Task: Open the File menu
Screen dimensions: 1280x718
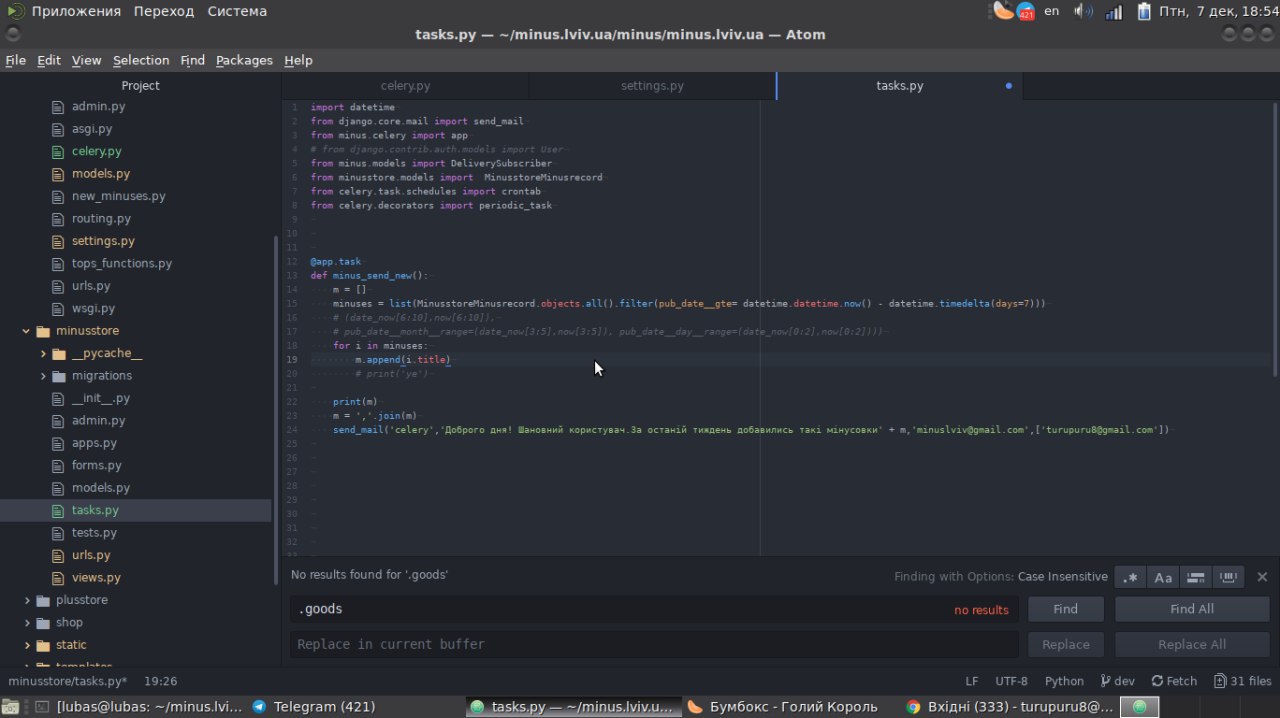Action: pos(16,60)
